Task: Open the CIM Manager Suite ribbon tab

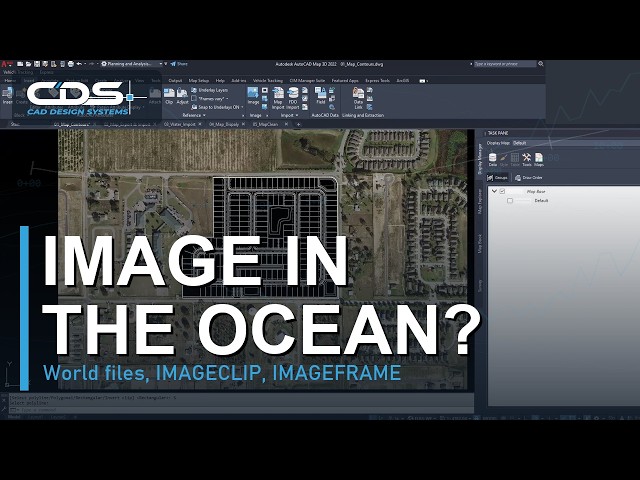Action: (307, 81)
